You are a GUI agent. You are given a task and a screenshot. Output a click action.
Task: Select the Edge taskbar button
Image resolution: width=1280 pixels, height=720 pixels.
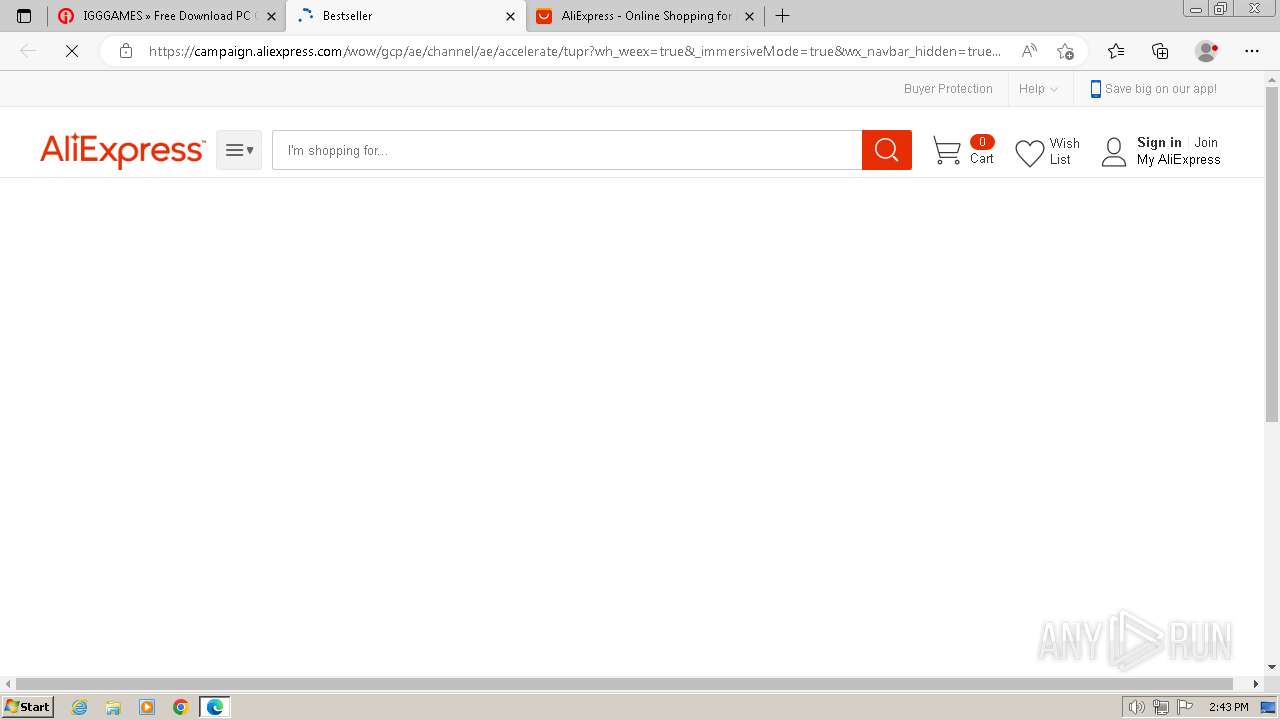pyautogui.click(x=215, y=707)
